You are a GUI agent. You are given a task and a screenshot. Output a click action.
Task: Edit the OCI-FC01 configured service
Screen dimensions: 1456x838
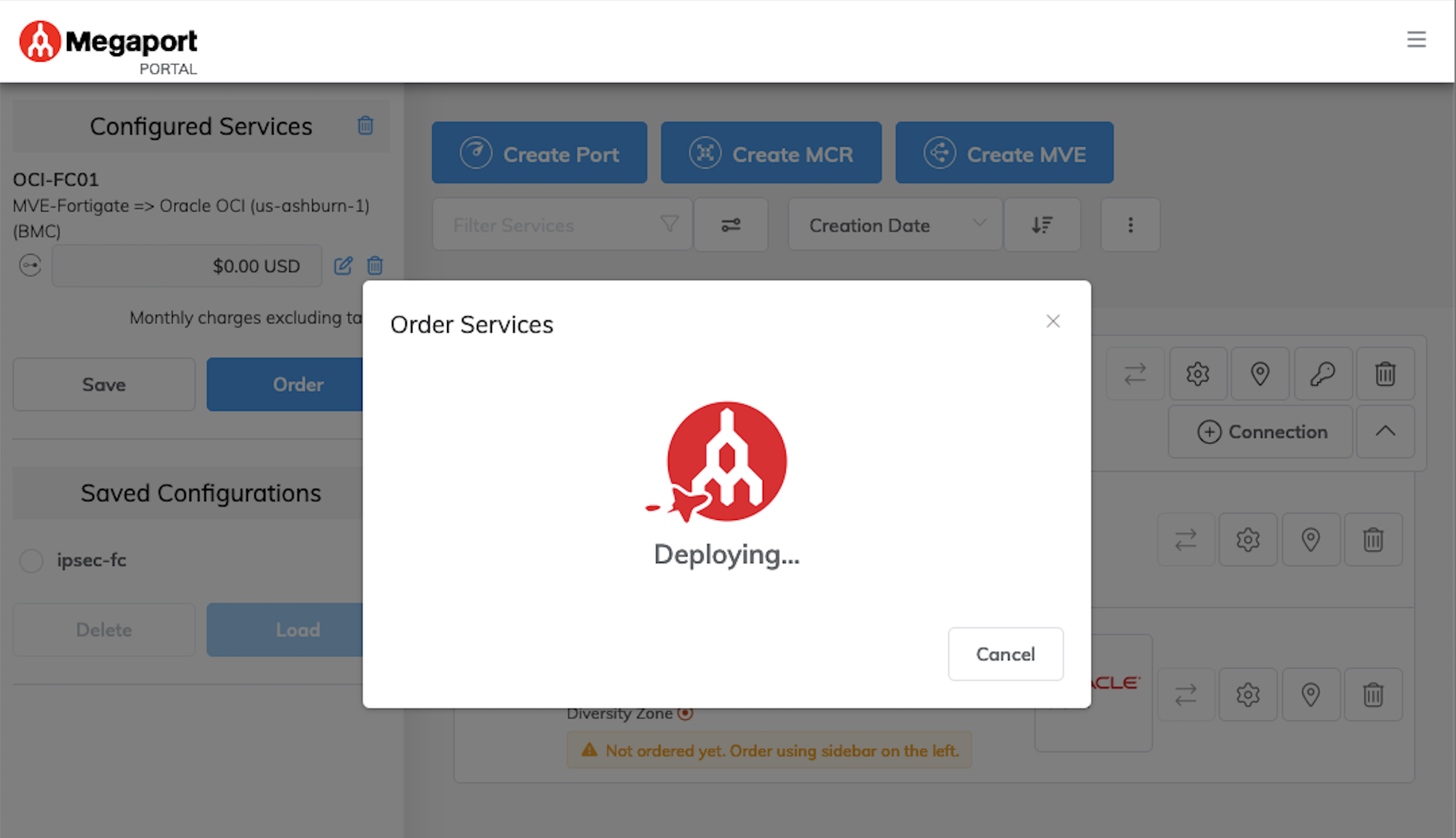coord(343,265)
